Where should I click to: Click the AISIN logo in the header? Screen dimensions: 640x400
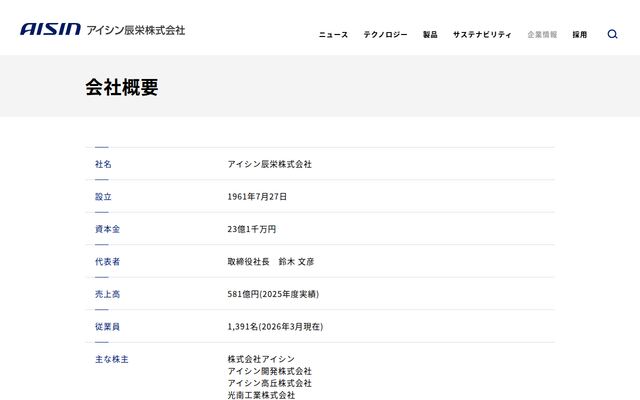coord(50,29)
